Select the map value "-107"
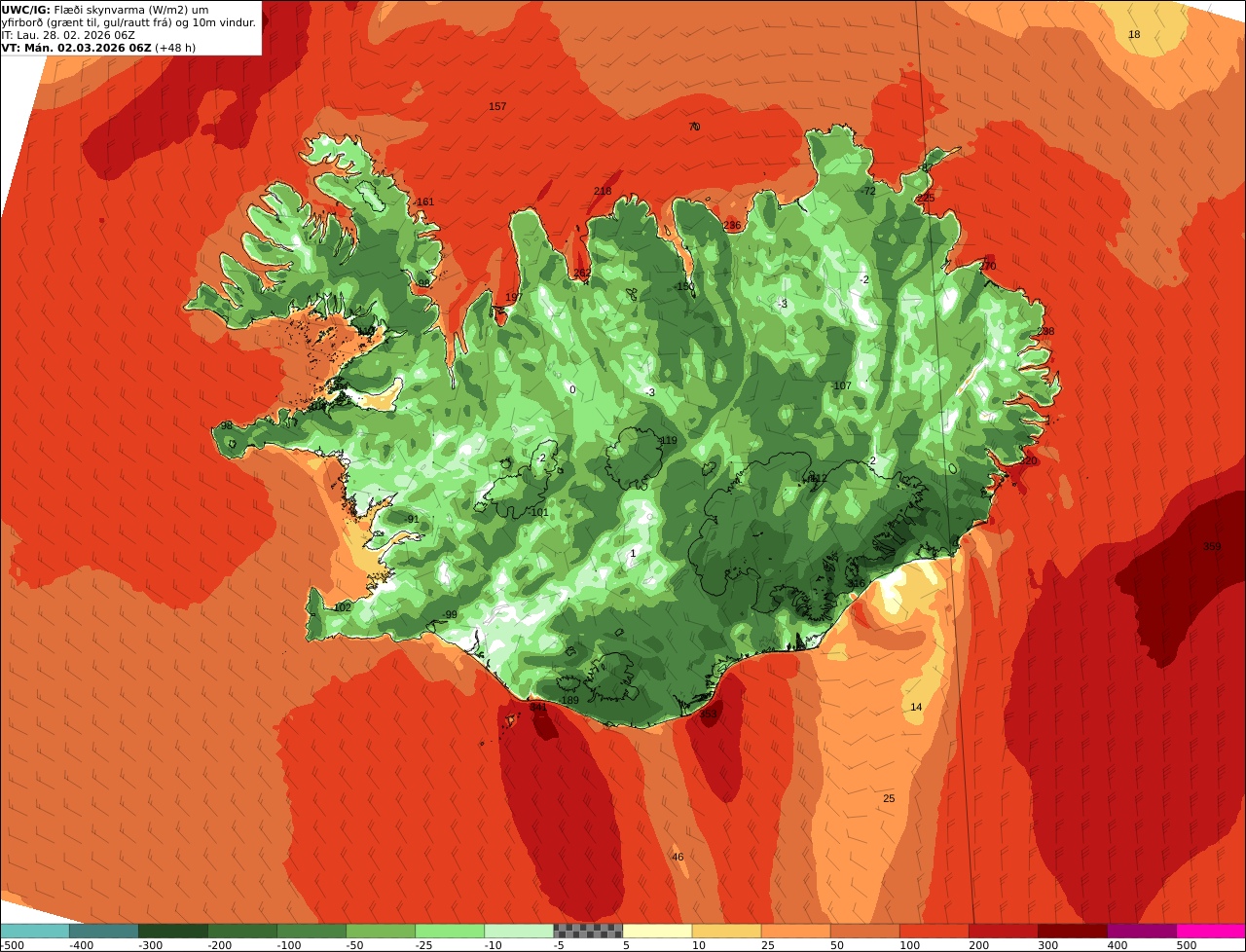This screenshot has width=1246, height=952. tap(840, 385)
